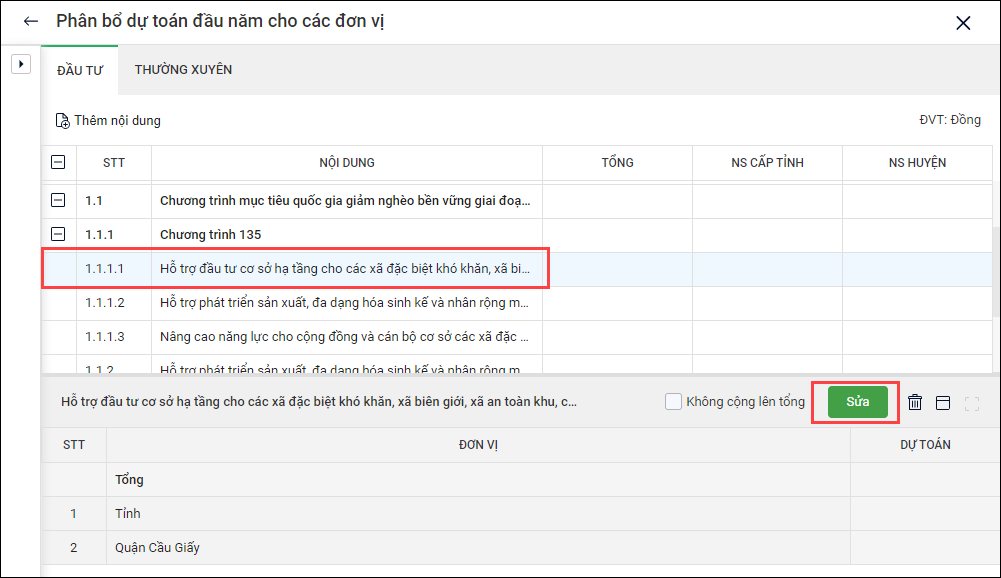This screenshot has width=1001, height=578.
Task: Collapse row 1.1.1 Chương trình 135
Action: 58,235
